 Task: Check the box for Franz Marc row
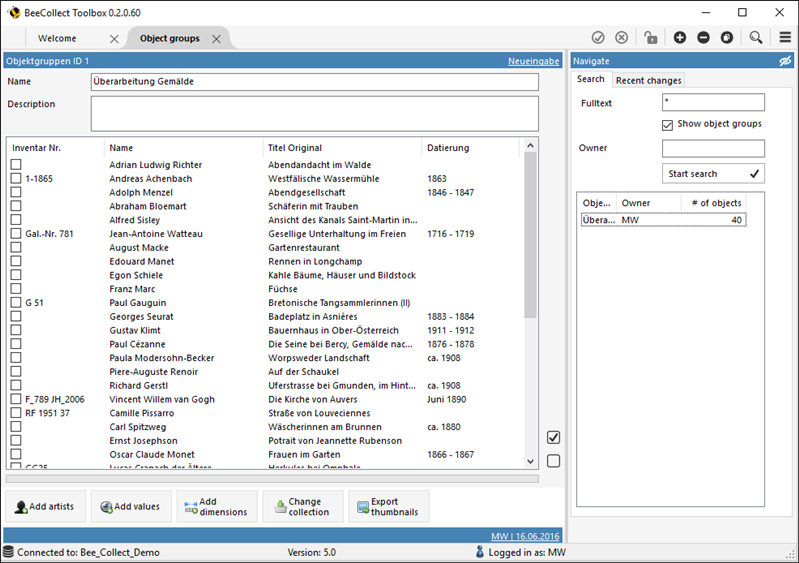click(16, 288)
